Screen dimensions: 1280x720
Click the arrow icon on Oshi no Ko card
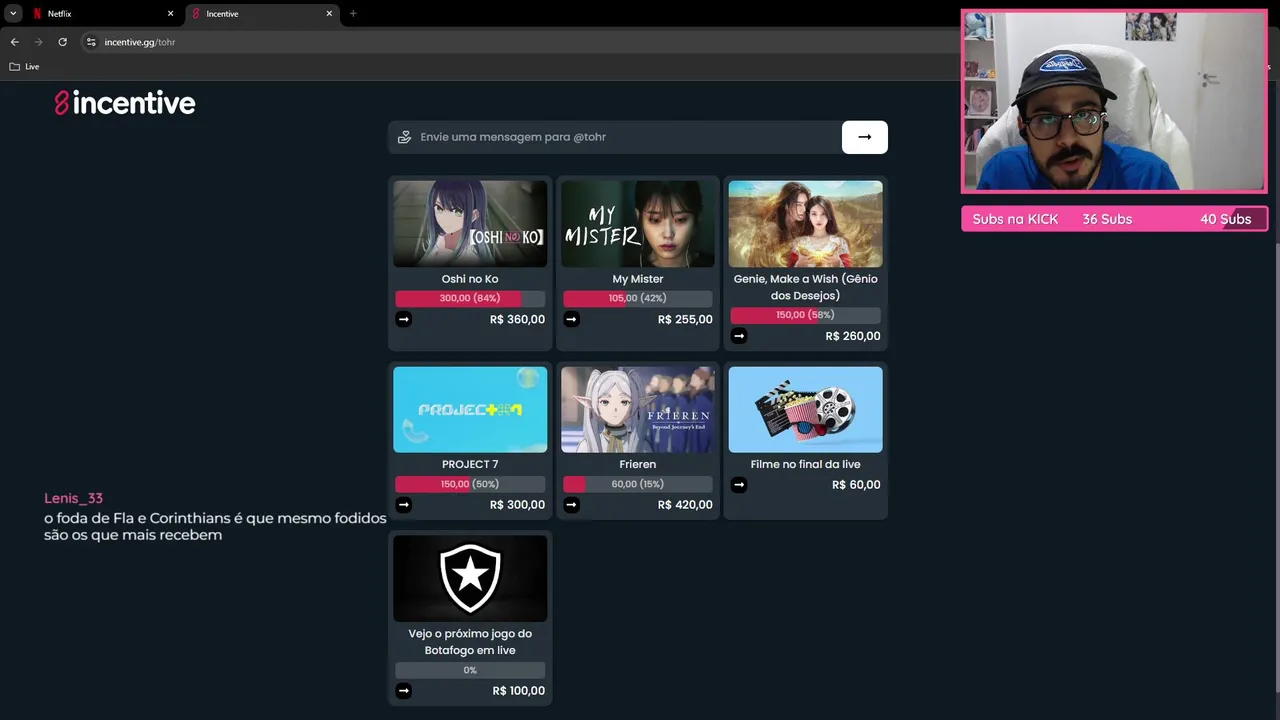tap(403, 319)
